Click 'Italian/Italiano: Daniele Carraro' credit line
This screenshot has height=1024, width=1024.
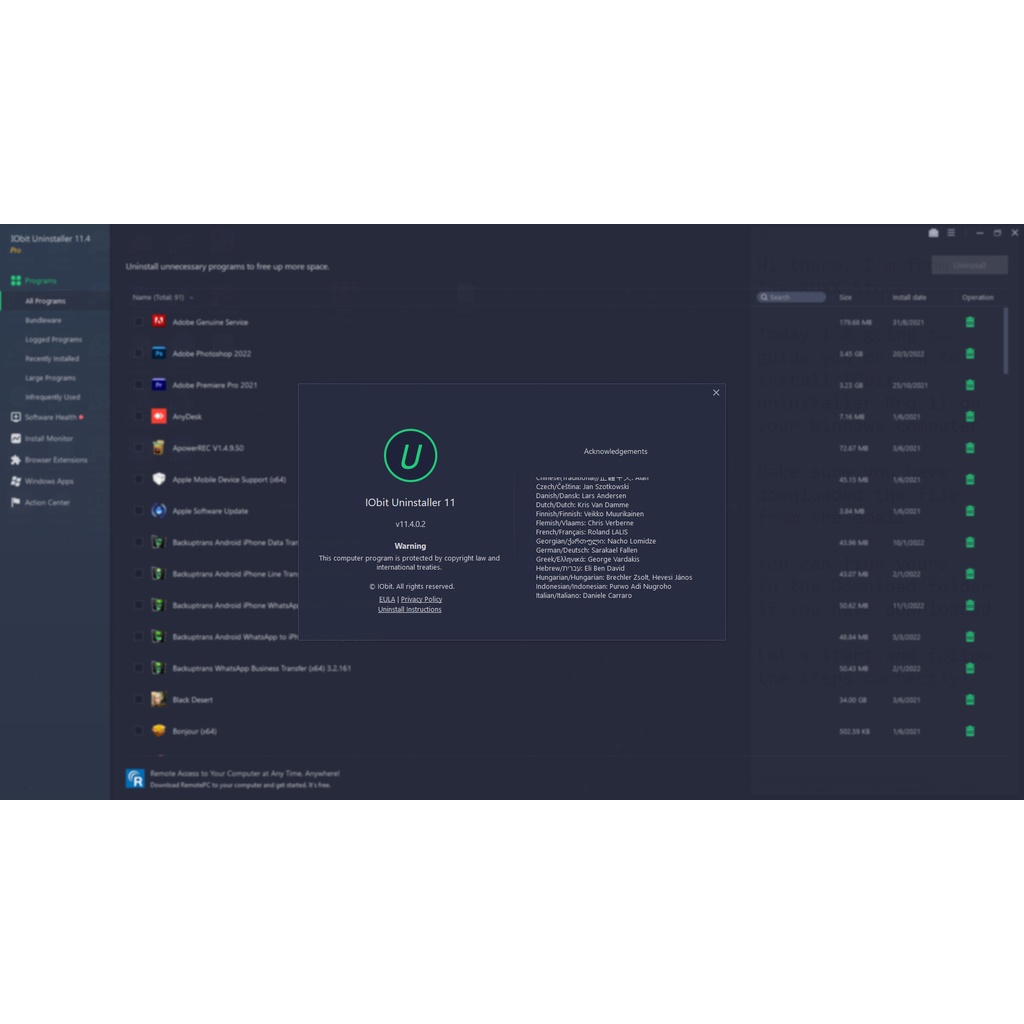(x=584, y=596)
